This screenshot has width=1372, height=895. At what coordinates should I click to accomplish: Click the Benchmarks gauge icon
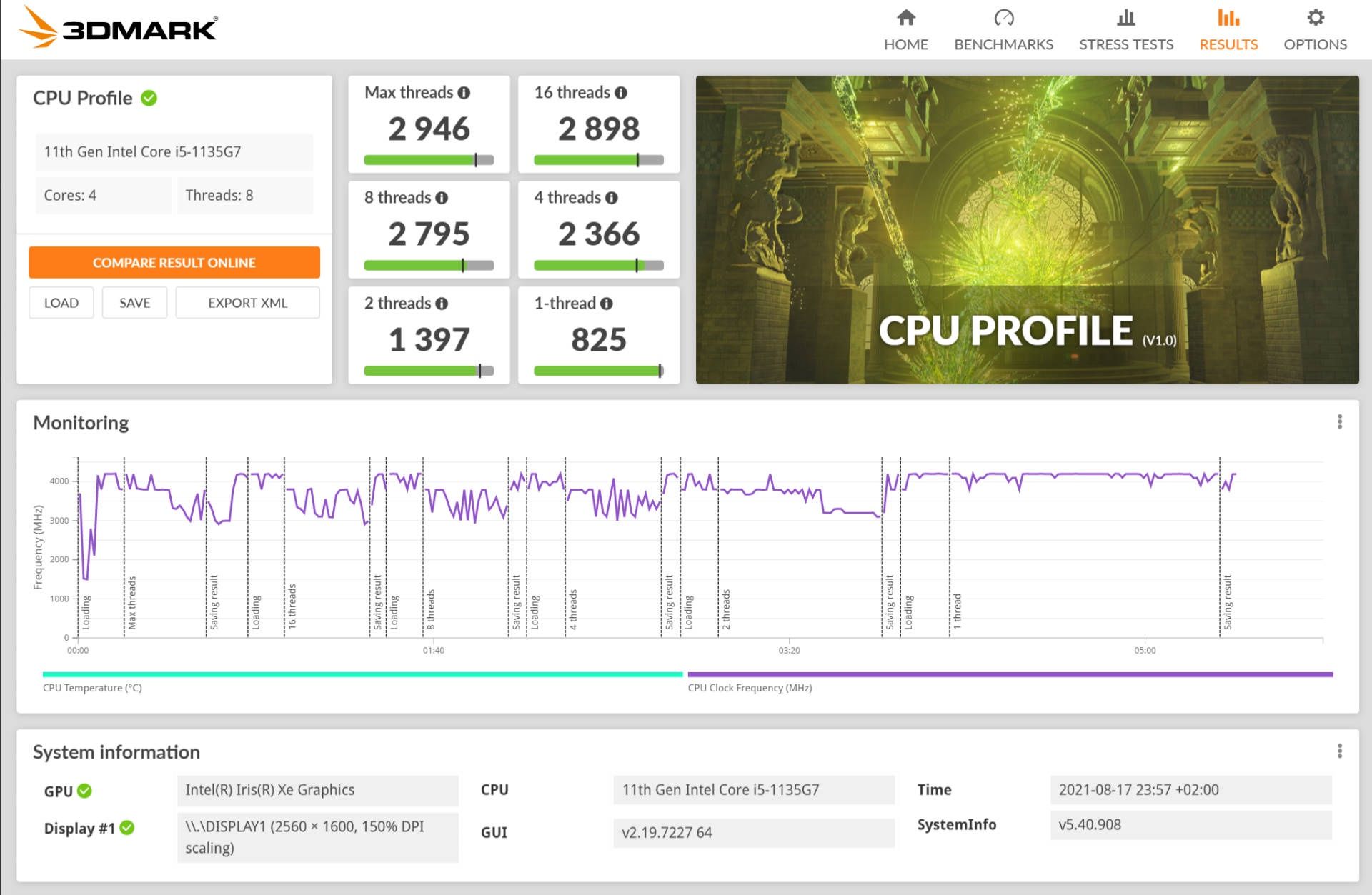1004,17
